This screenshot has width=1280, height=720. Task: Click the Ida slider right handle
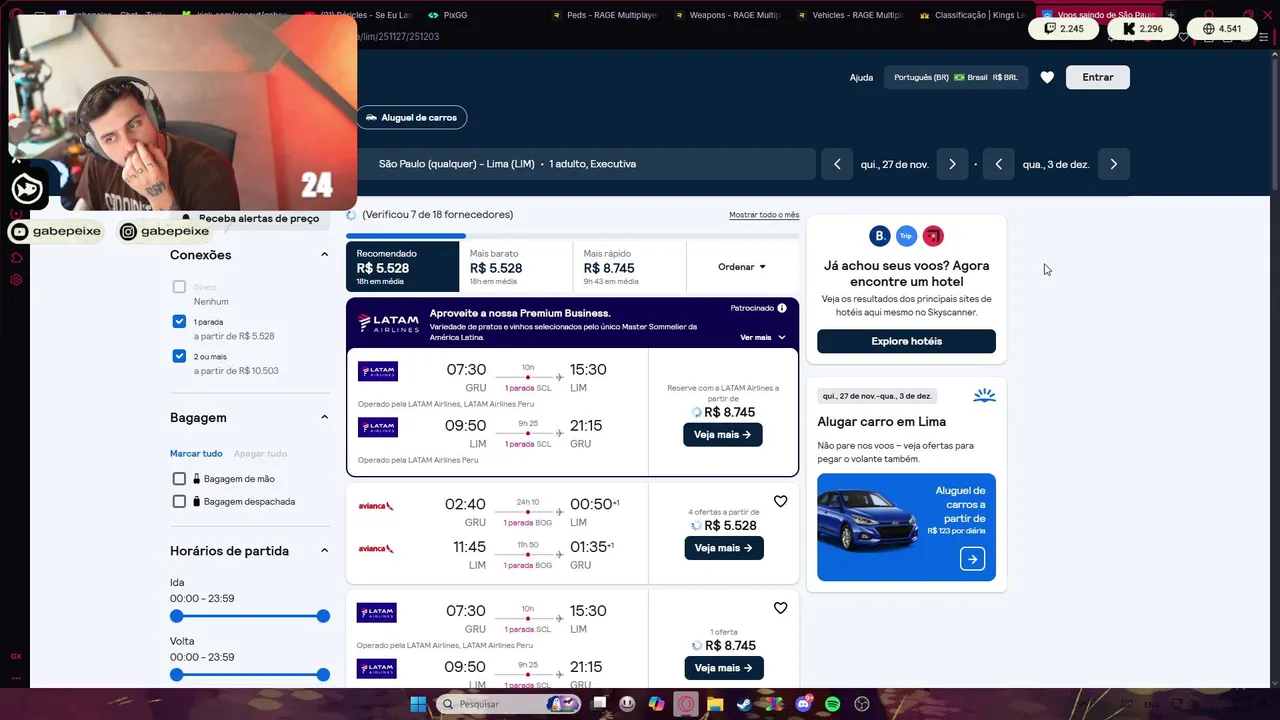point(323,616)
